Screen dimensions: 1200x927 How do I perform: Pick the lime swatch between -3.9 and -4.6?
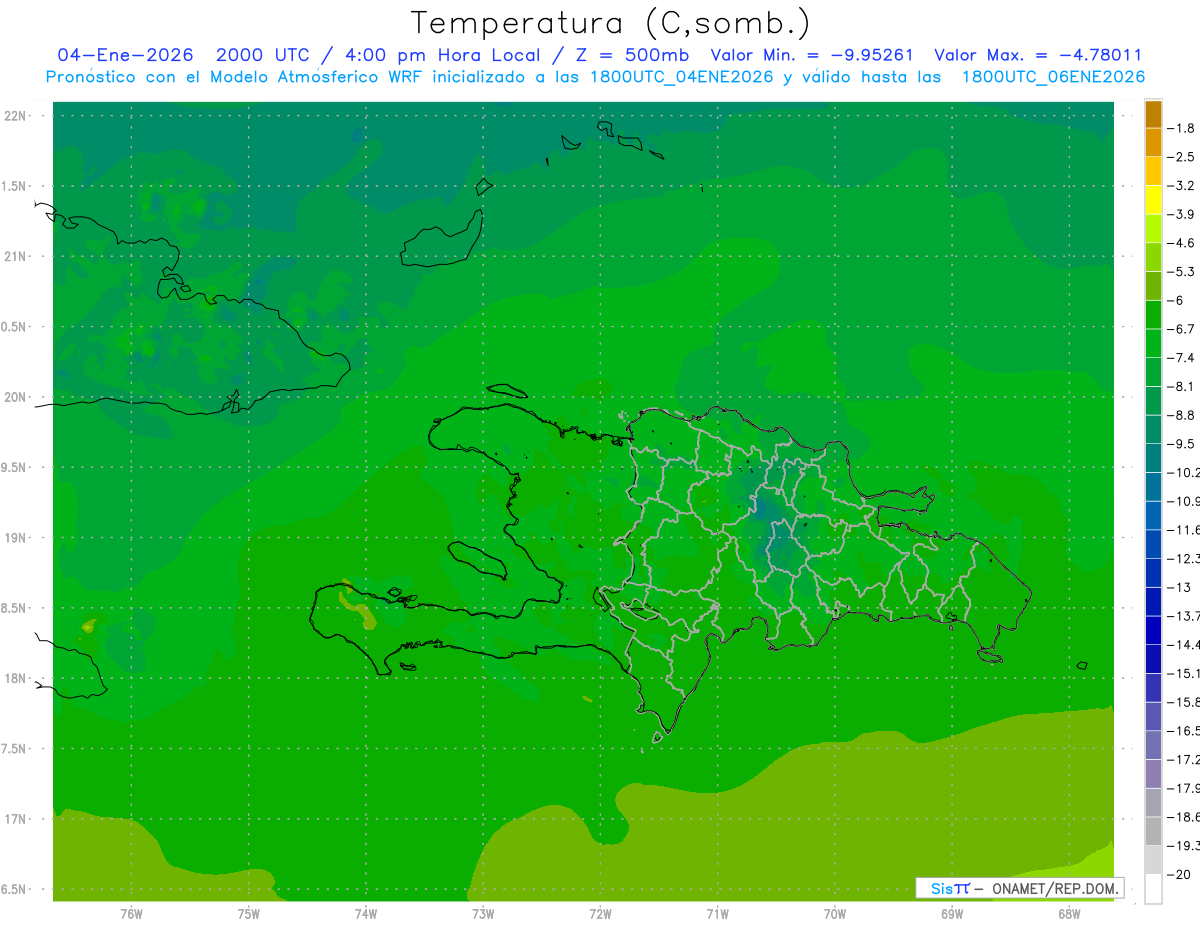click(1153, 228)
